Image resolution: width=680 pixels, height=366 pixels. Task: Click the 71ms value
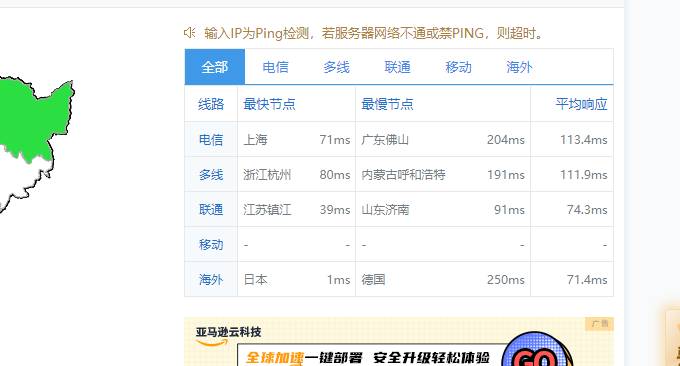(x=335, y=140)
